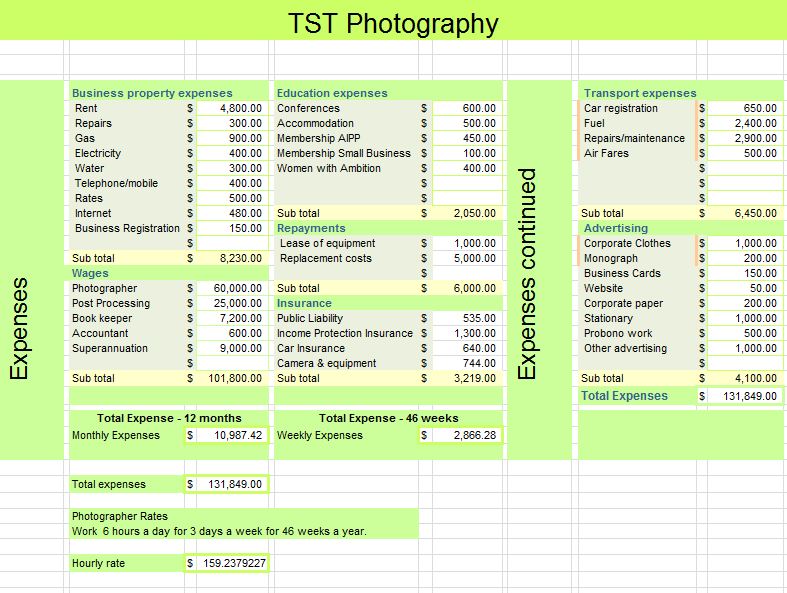Click the Repayments section heading
Viewport: 787px width, 593px height.
pos(311,228)
